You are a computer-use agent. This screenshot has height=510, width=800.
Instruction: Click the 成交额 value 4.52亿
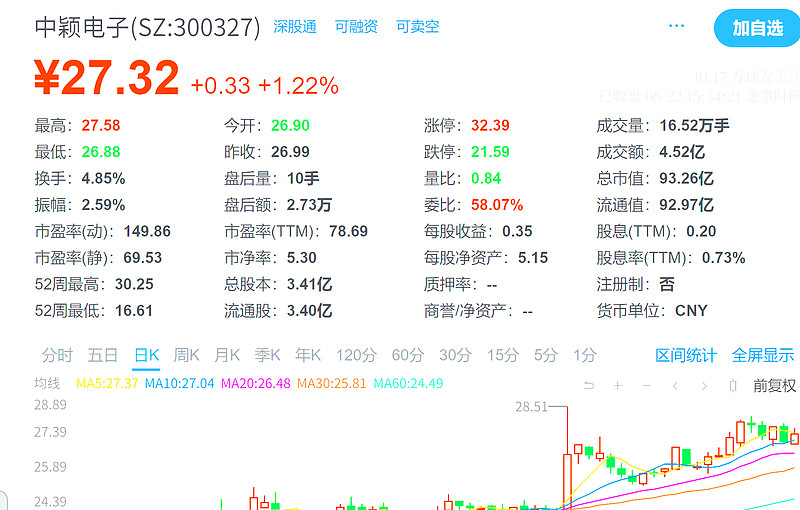pyautogui.click(x=682, y=152)
